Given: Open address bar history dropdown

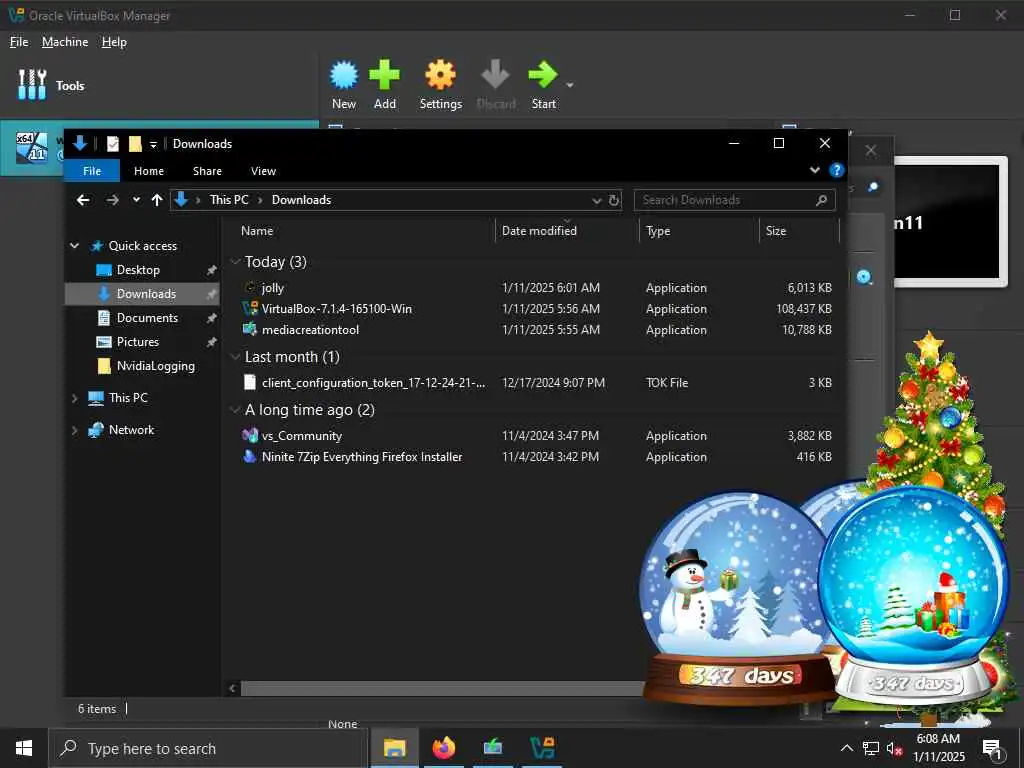Looking at the screenshot, I should coord(596,200).
